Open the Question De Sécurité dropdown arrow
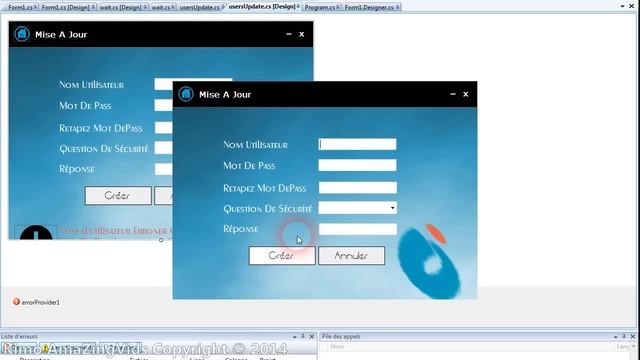Screen dimensions: 640x360 pyautogui.click(x=392, y=208)
